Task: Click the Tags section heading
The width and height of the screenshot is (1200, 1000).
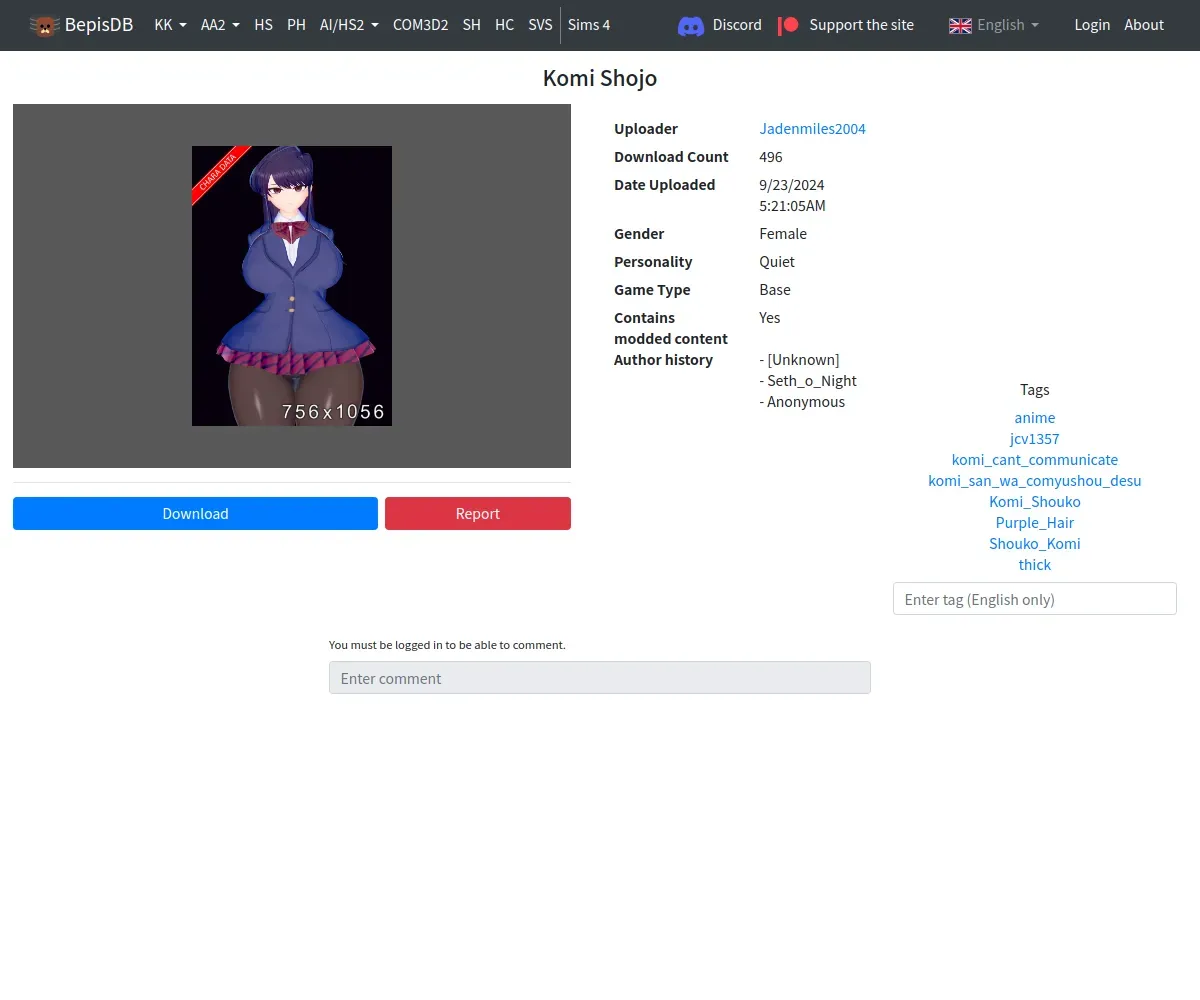Action: [x=1035, y=390]
